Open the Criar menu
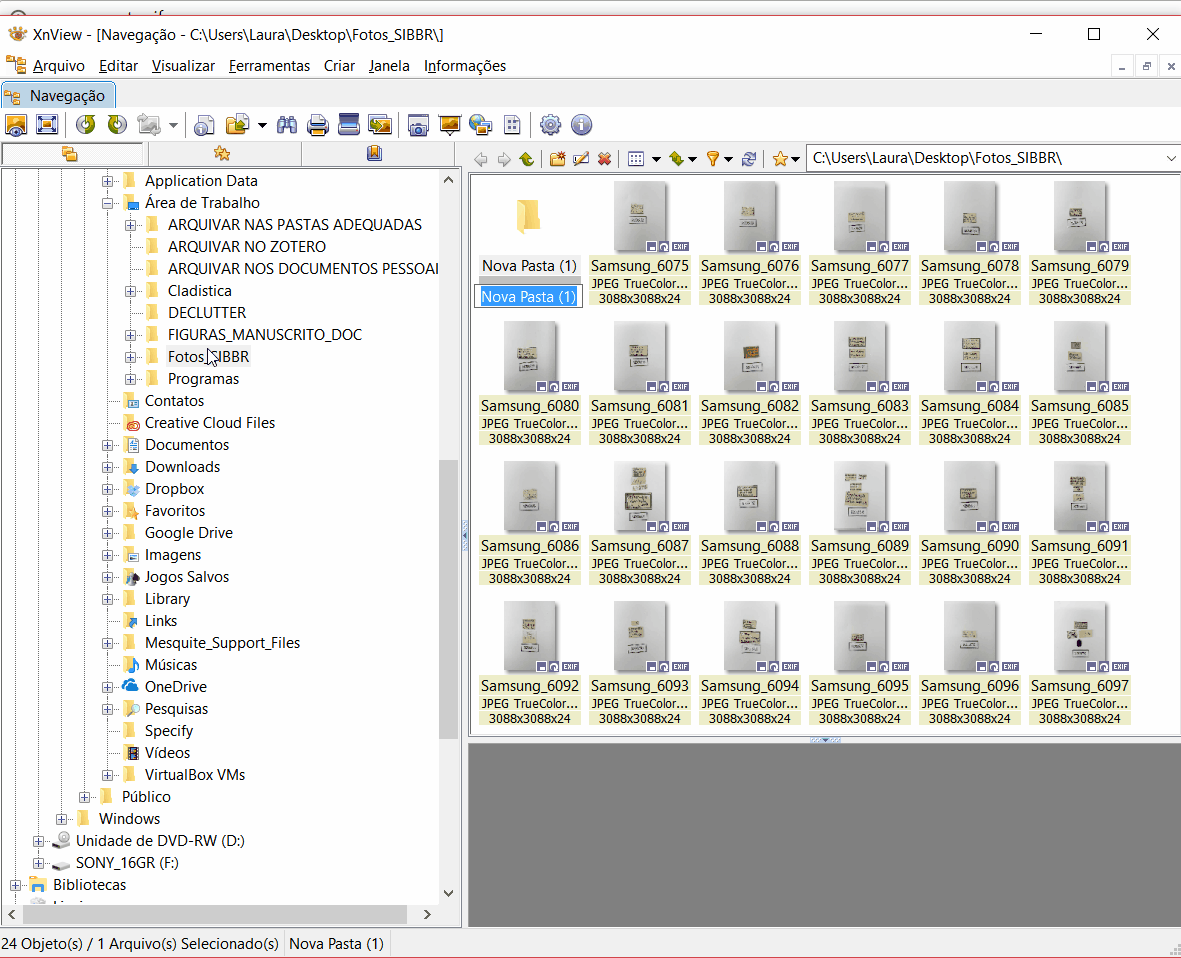This screenshot has height=958, width=1181. tap(339, 66)
